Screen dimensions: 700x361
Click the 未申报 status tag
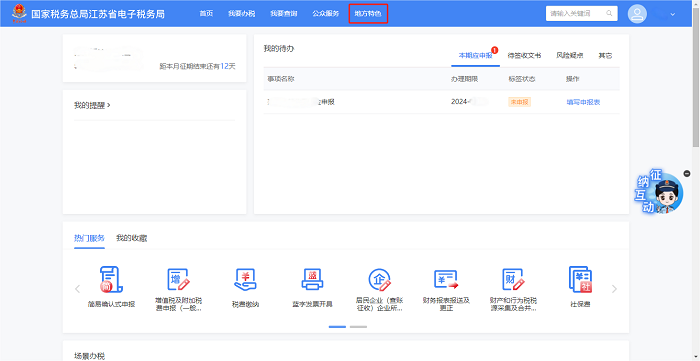click(519, 102)
